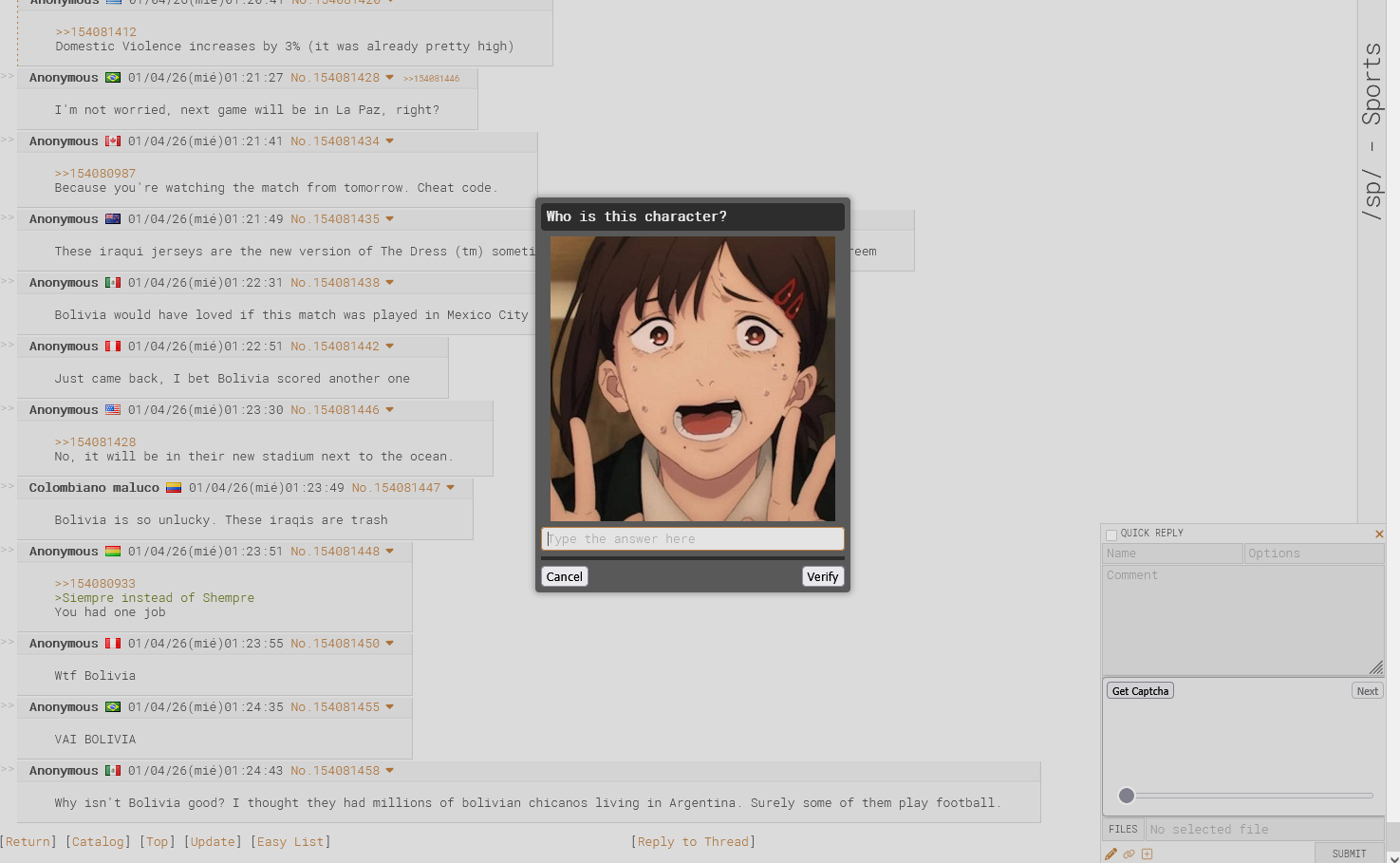Hide post No.154081438 with its side arrows
This screenshot has width=1400, height=863.
click(8, 281)
